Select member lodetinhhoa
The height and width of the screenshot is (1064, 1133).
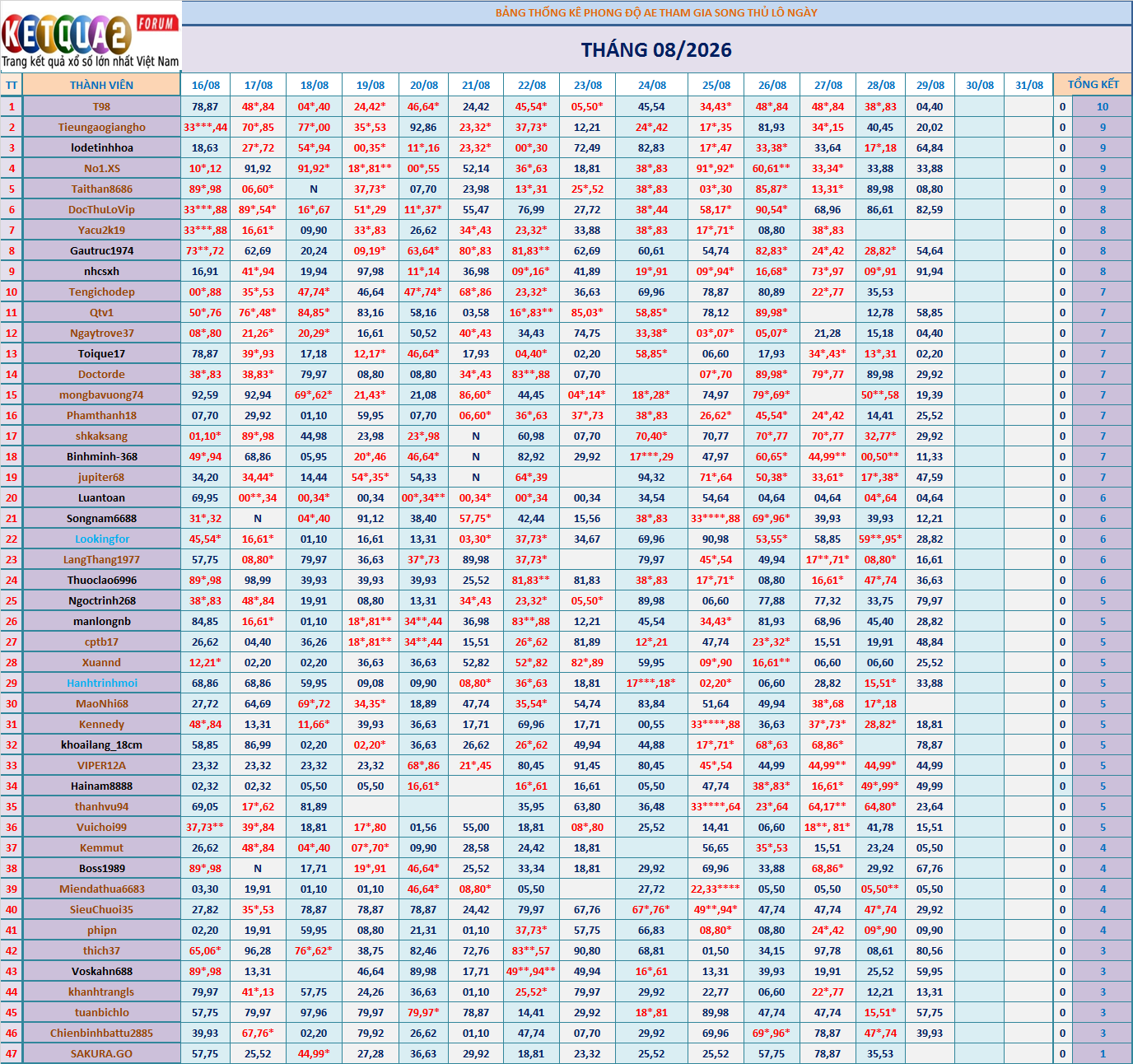[101, 147]
